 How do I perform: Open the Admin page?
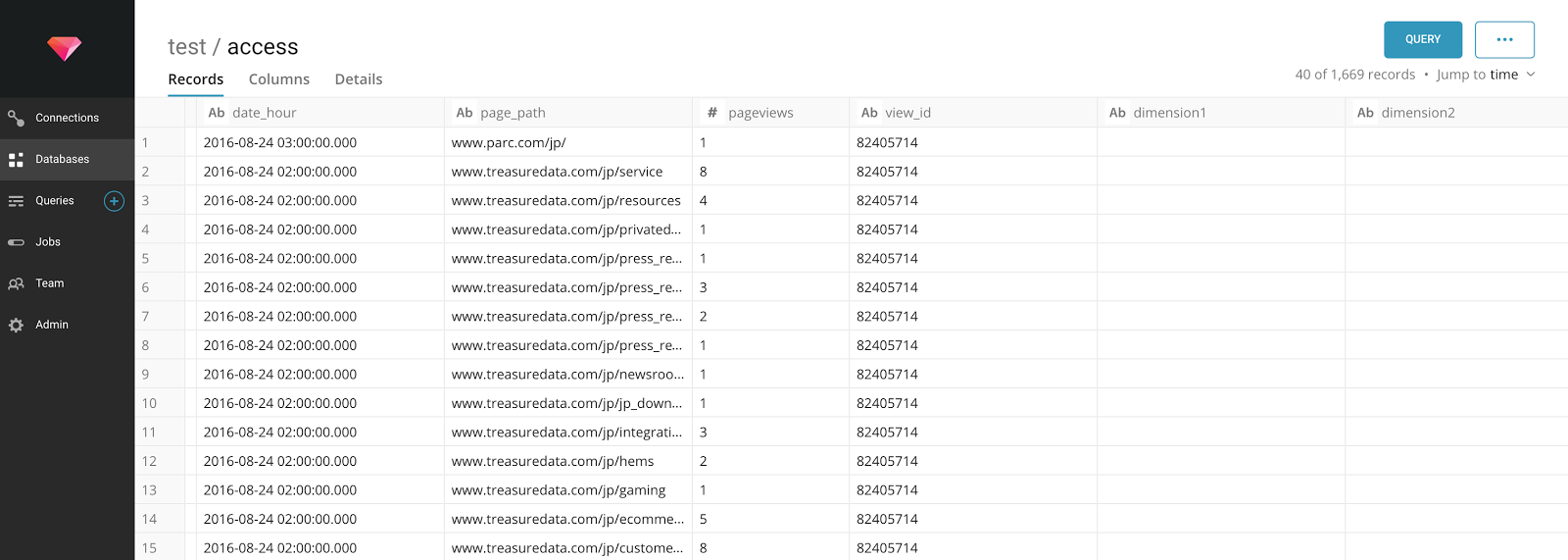(67, 325)
